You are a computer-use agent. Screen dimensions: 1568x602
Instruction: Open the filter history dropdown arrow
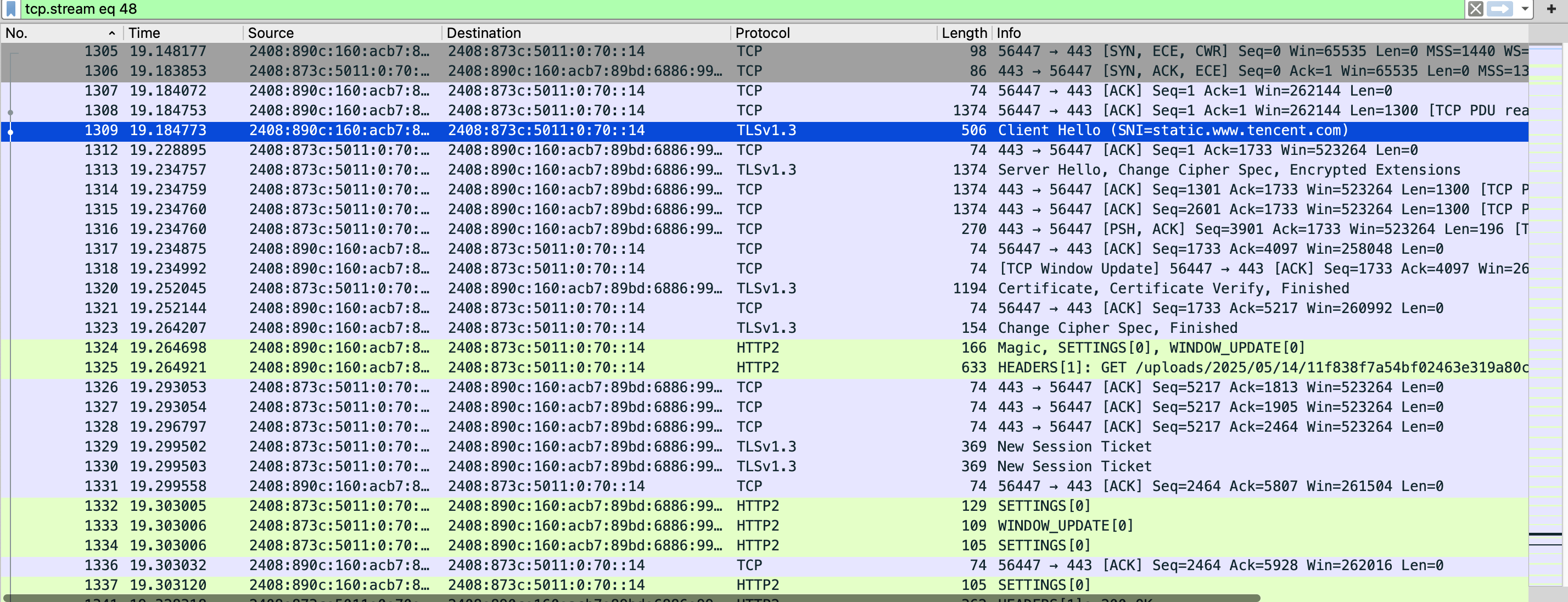pyautogui.click(x=1524, y=9)
